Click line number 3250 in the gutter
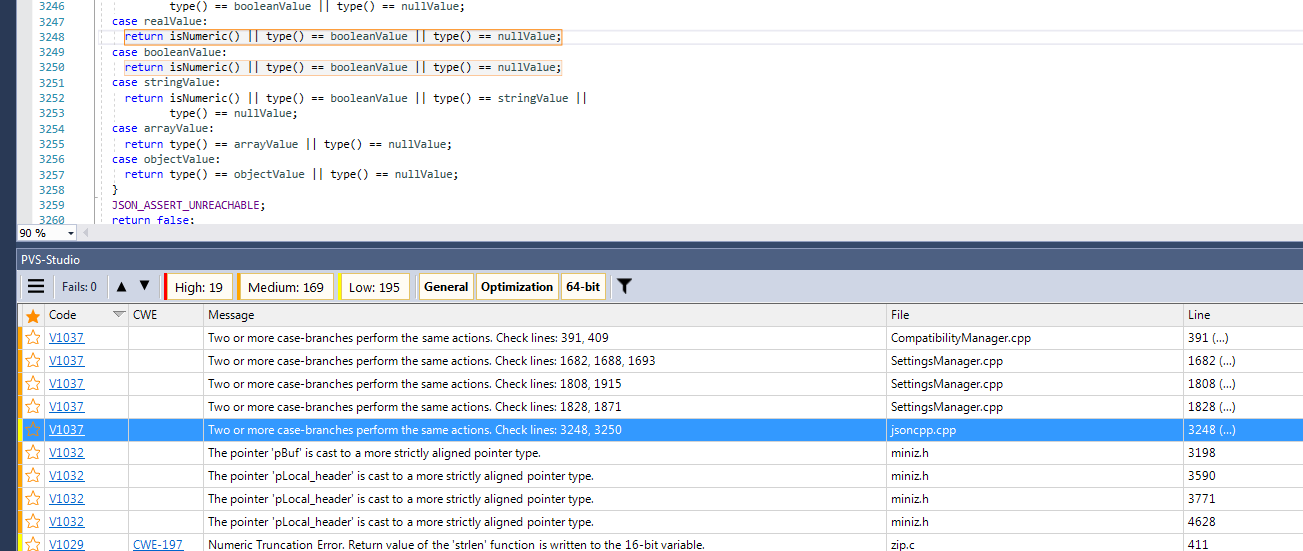This screenshot has height=551, width=1303. pyautogui.click(x=52, y=67)
